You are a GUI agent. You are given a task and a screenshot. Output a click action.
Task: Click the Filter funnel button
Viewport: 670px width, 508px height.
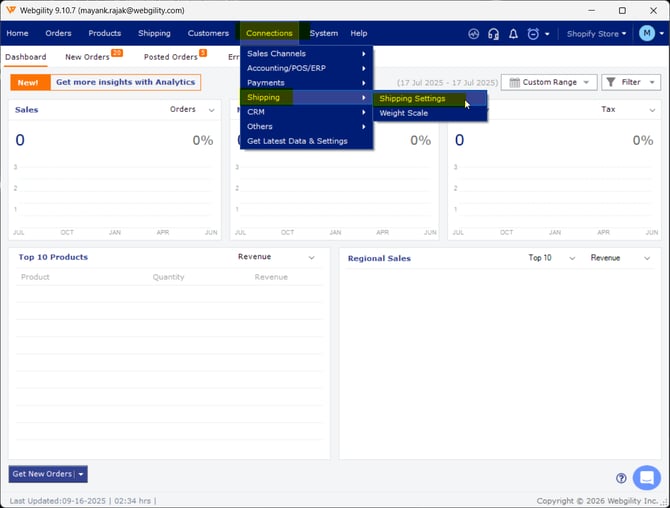(631, 82)
